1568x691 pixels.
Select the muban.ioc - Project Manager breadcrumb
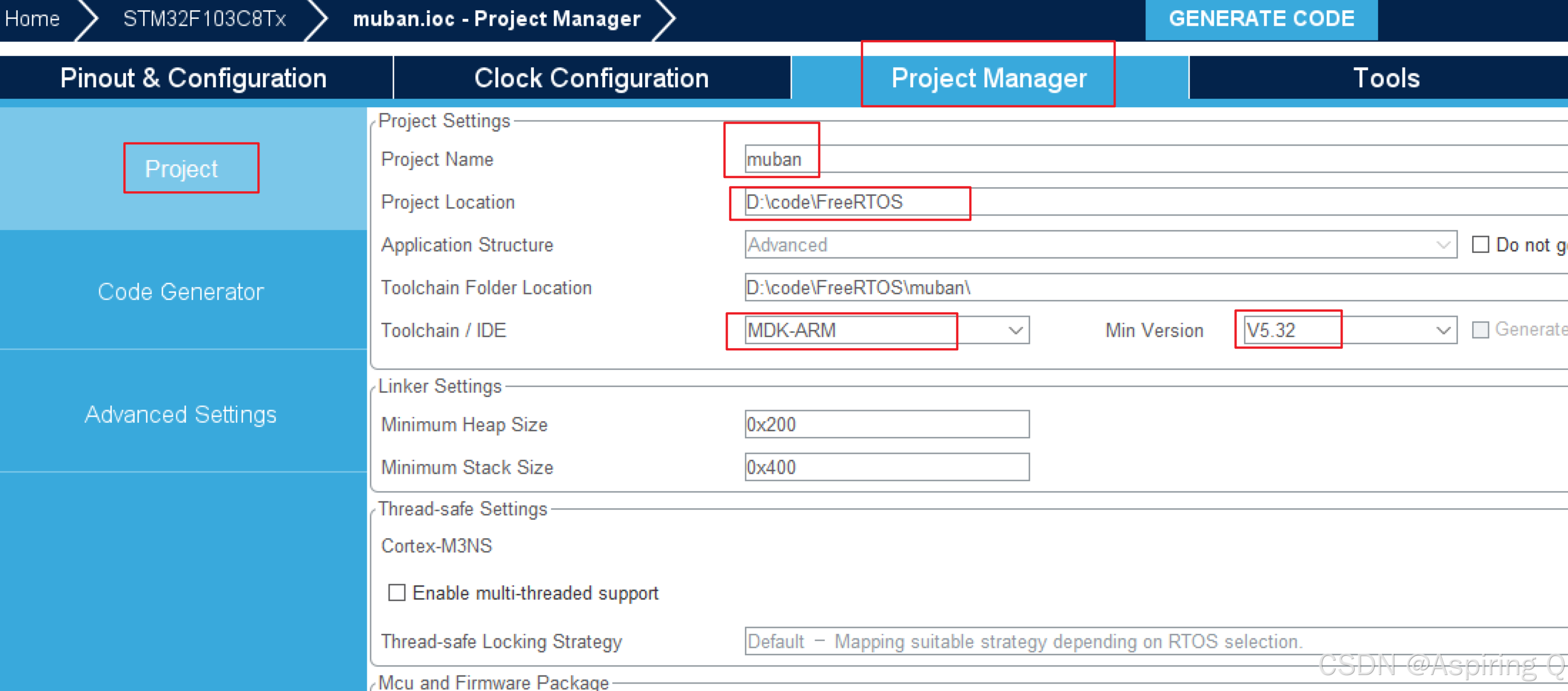pyautogui.click(x=497, y=19)
